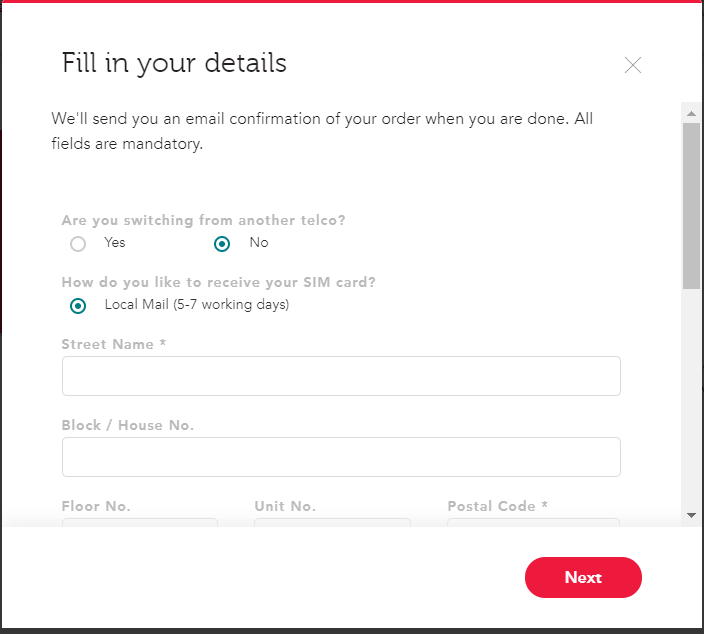This screenshot has height=634, width=704.
Task: Click into the Floor No. field
Action: pyautogui.click(x=140, y=522)
